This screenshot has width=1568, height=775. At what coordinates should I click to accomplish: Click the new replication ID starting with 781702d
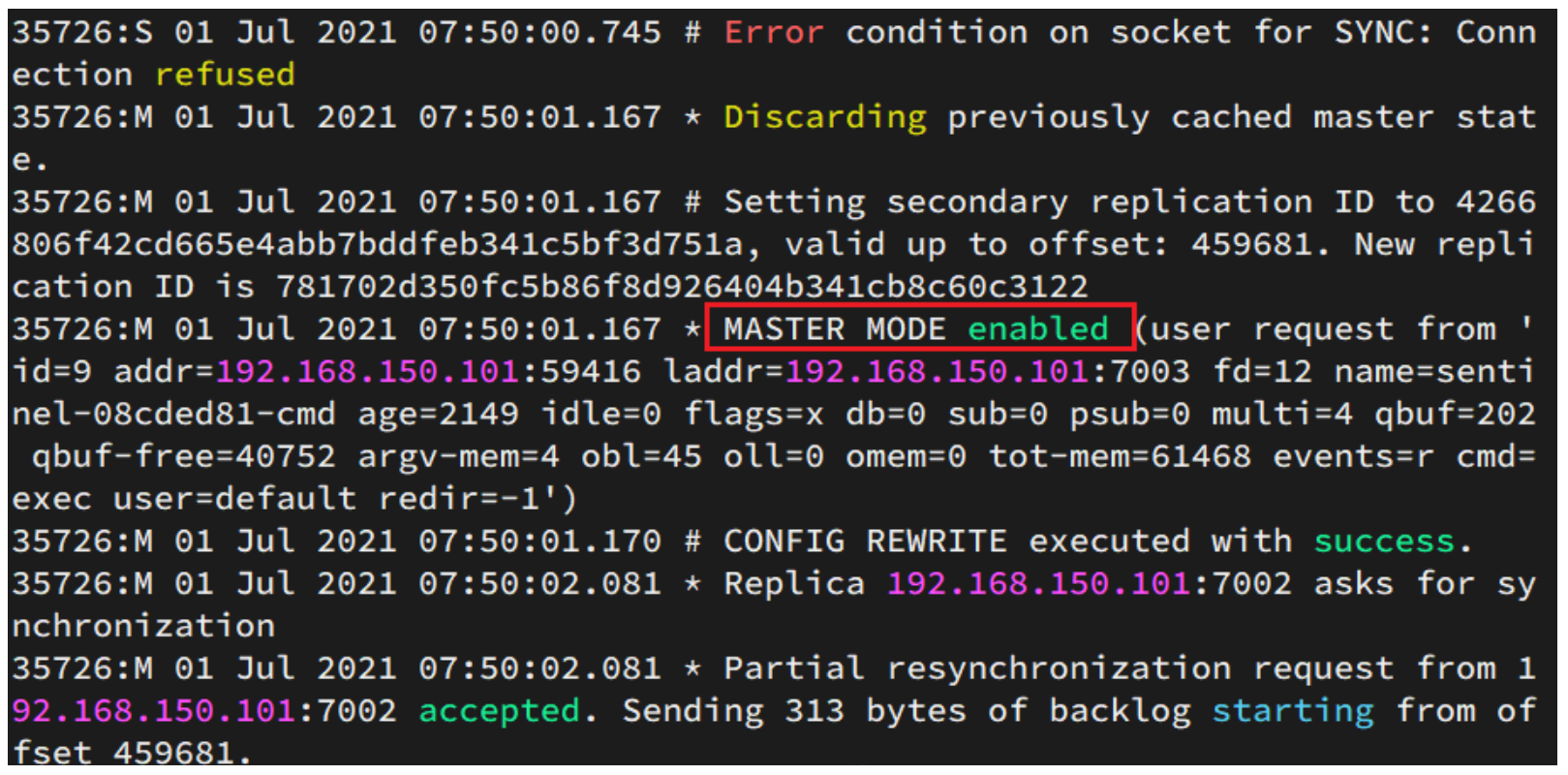pyautogui.click(x=682, y=287)
